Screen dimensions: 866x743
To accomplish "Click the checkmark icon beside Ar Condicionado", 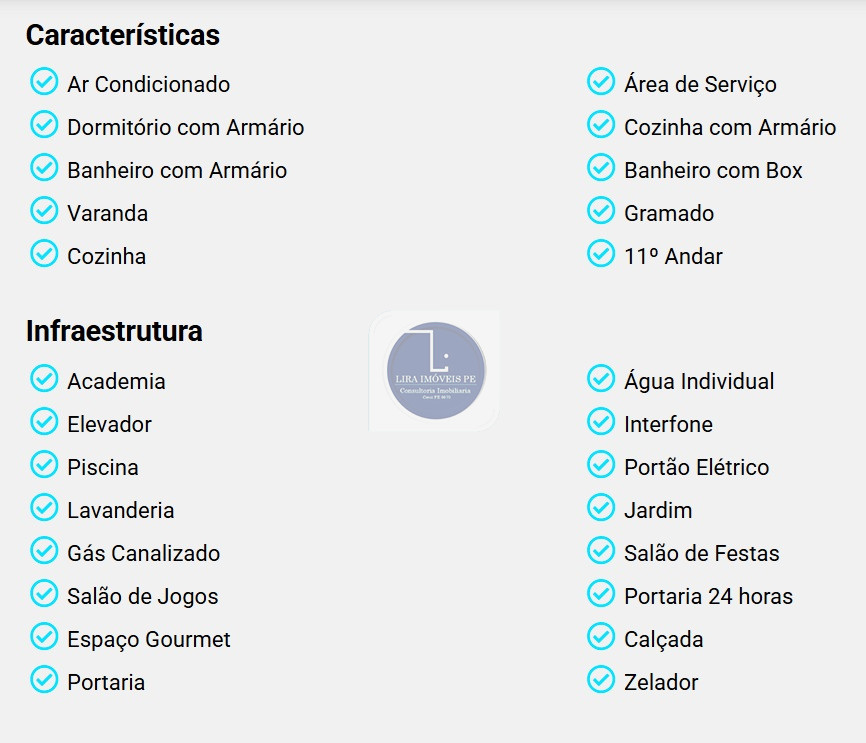I will (44, 81).
